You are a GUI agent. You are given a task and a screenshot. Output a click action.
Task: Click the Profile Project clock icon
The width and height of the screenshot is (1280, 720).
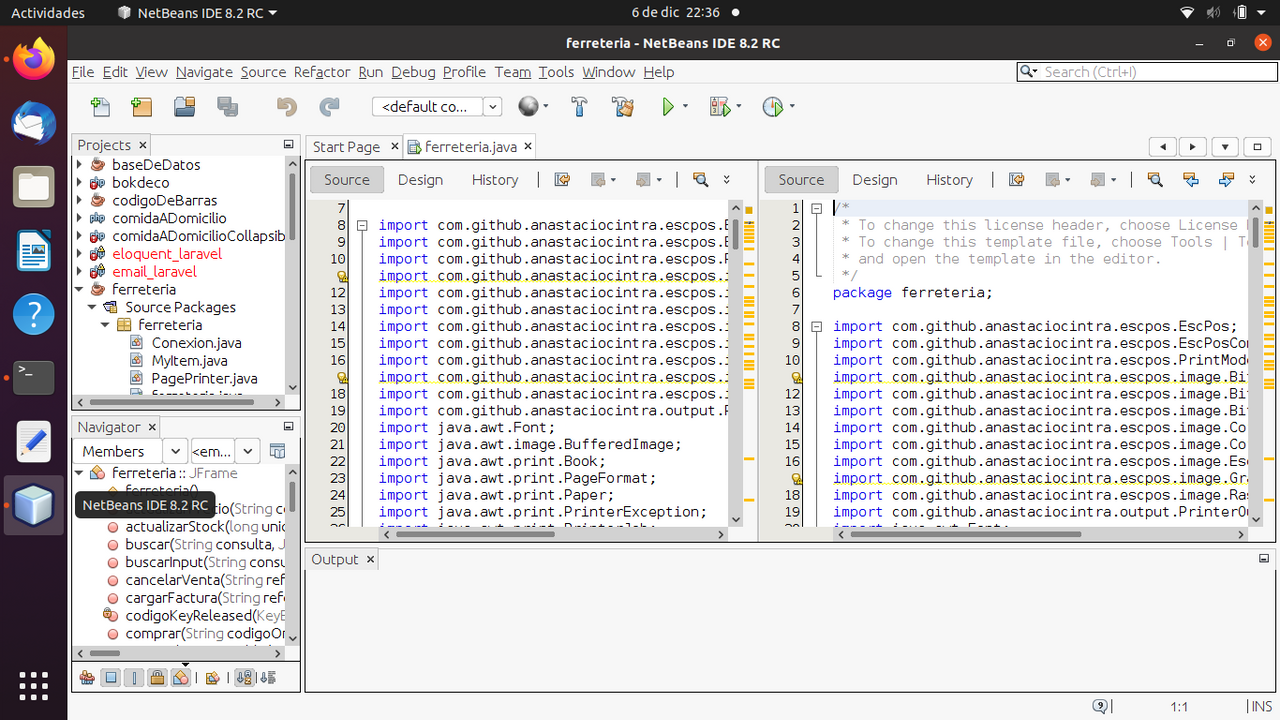772,107
